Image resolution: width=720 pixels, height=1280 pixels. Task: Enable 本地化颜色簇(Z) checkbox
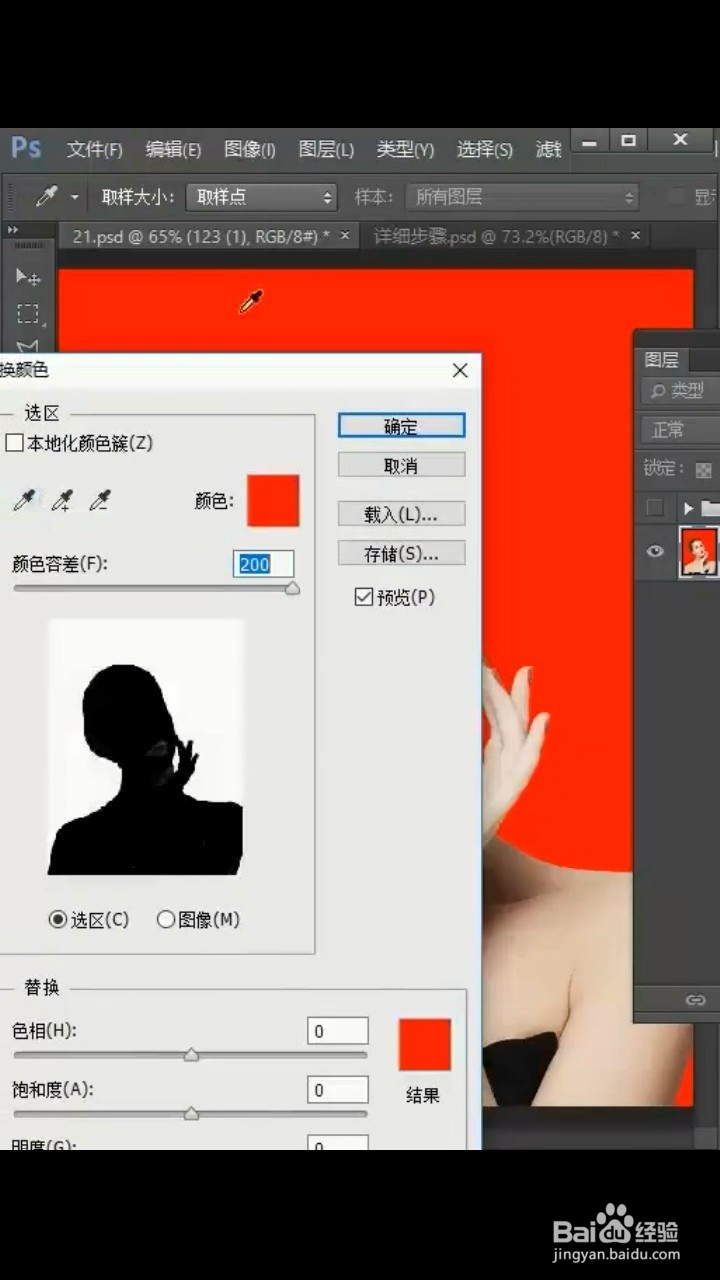14,443
